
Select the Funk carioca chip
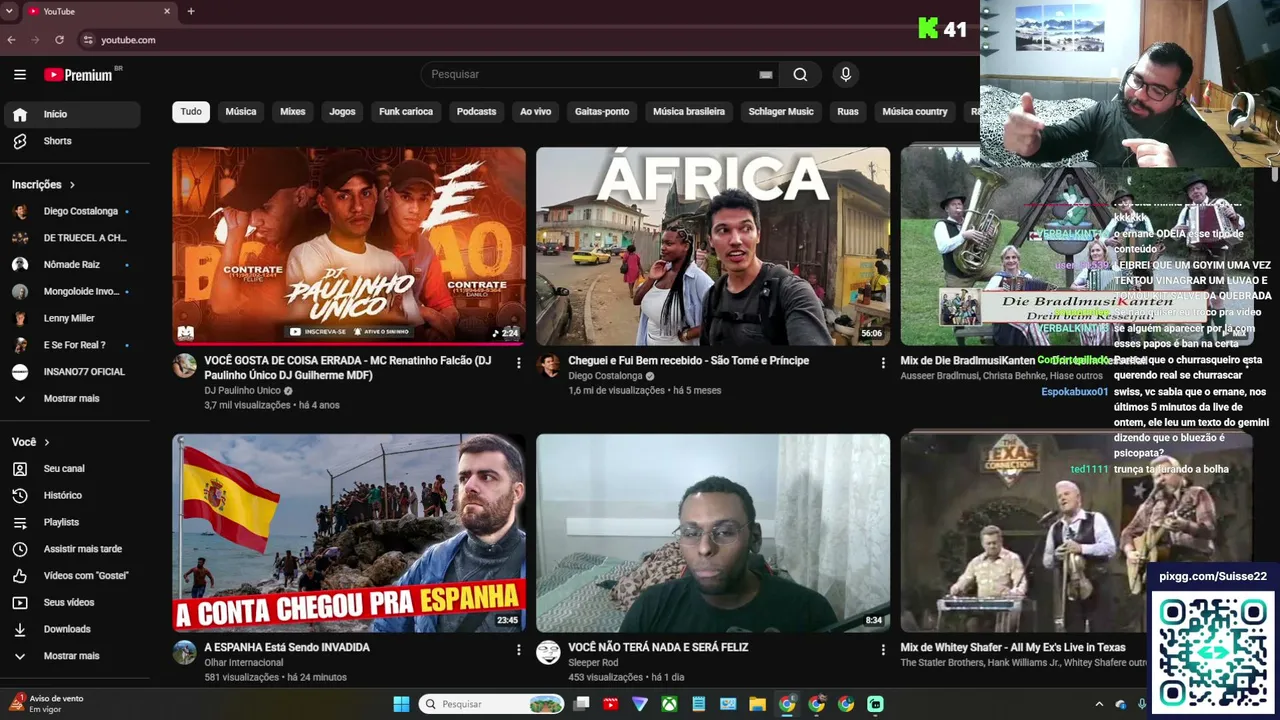pos(406,112)
